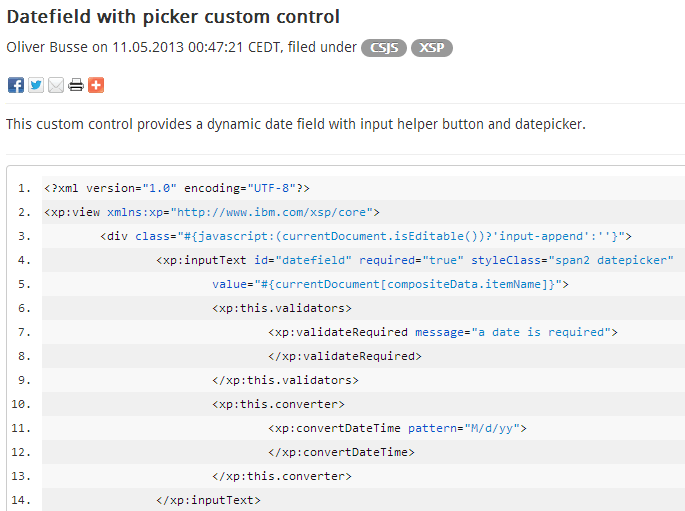Click line 3 div class expression
Screen dimensions: 685x511
pos(366,236)
